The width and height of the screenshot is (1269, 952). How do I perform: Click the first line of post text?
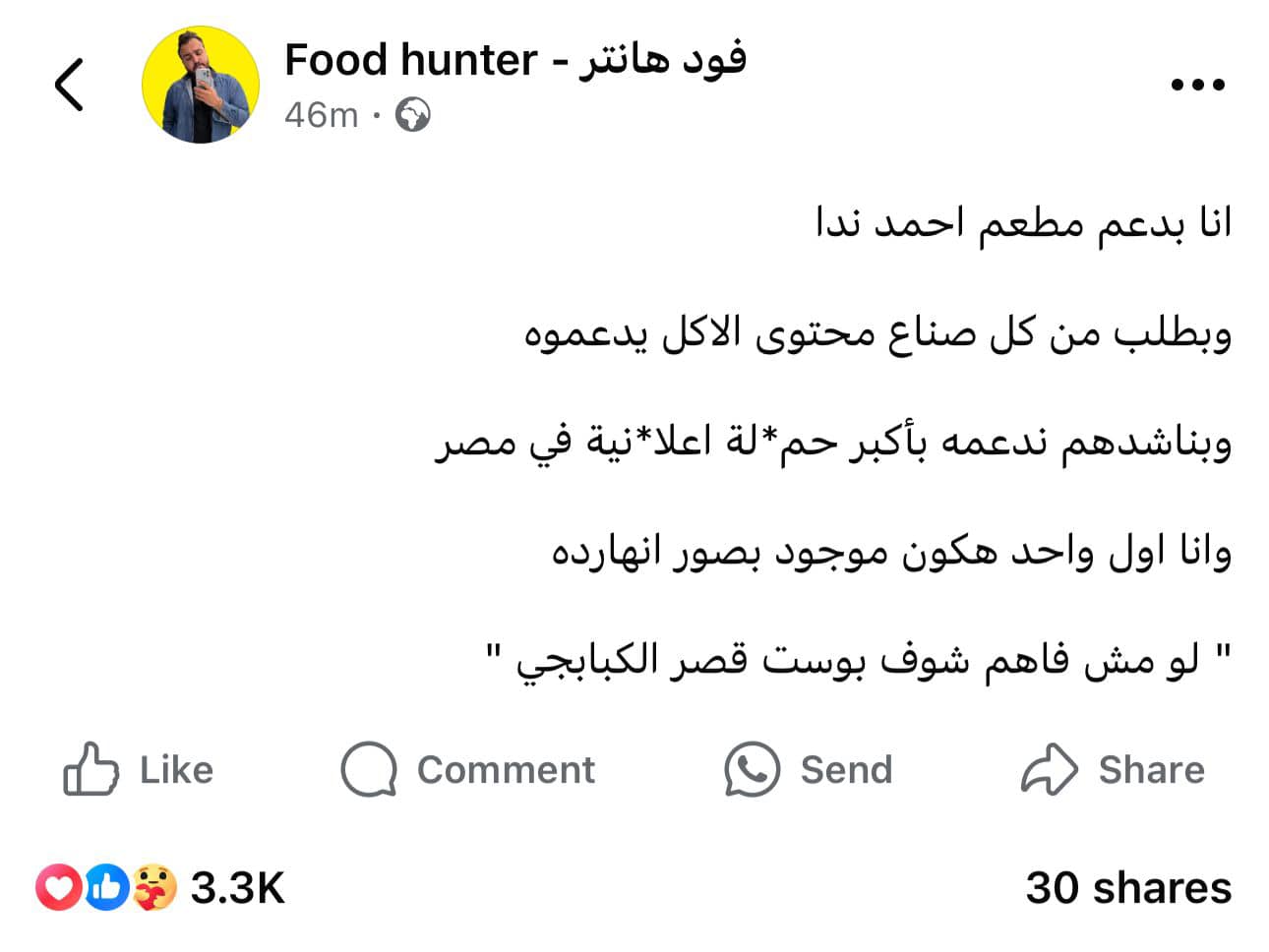click(x=1024, y=223)
